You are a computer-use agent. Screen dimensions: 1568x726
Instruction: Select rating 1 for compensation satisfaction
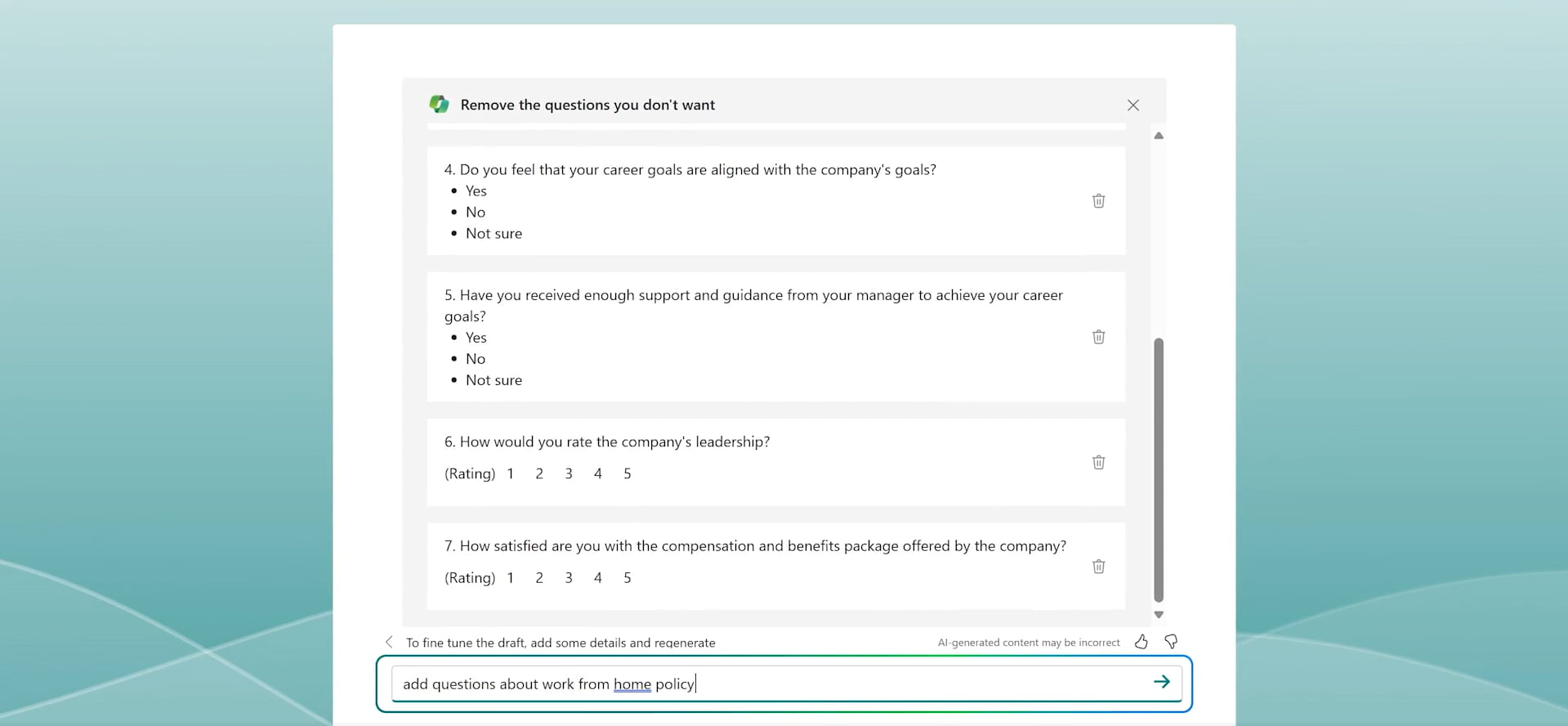511,578
